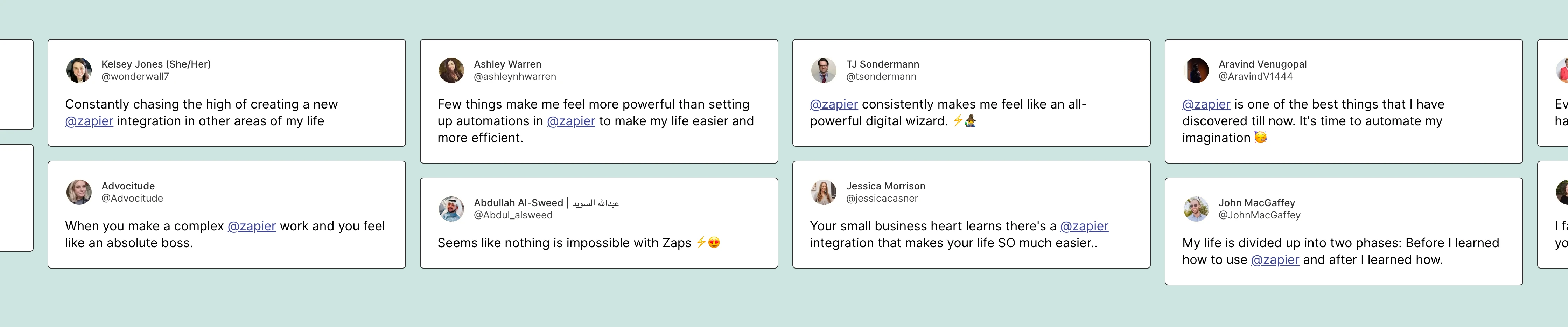Image resolution: width=1568 pixels, height=327 pixels.
Task: Open @zapier link in John MacGaffey's tweet
Action: click(x=1275, y=260)
